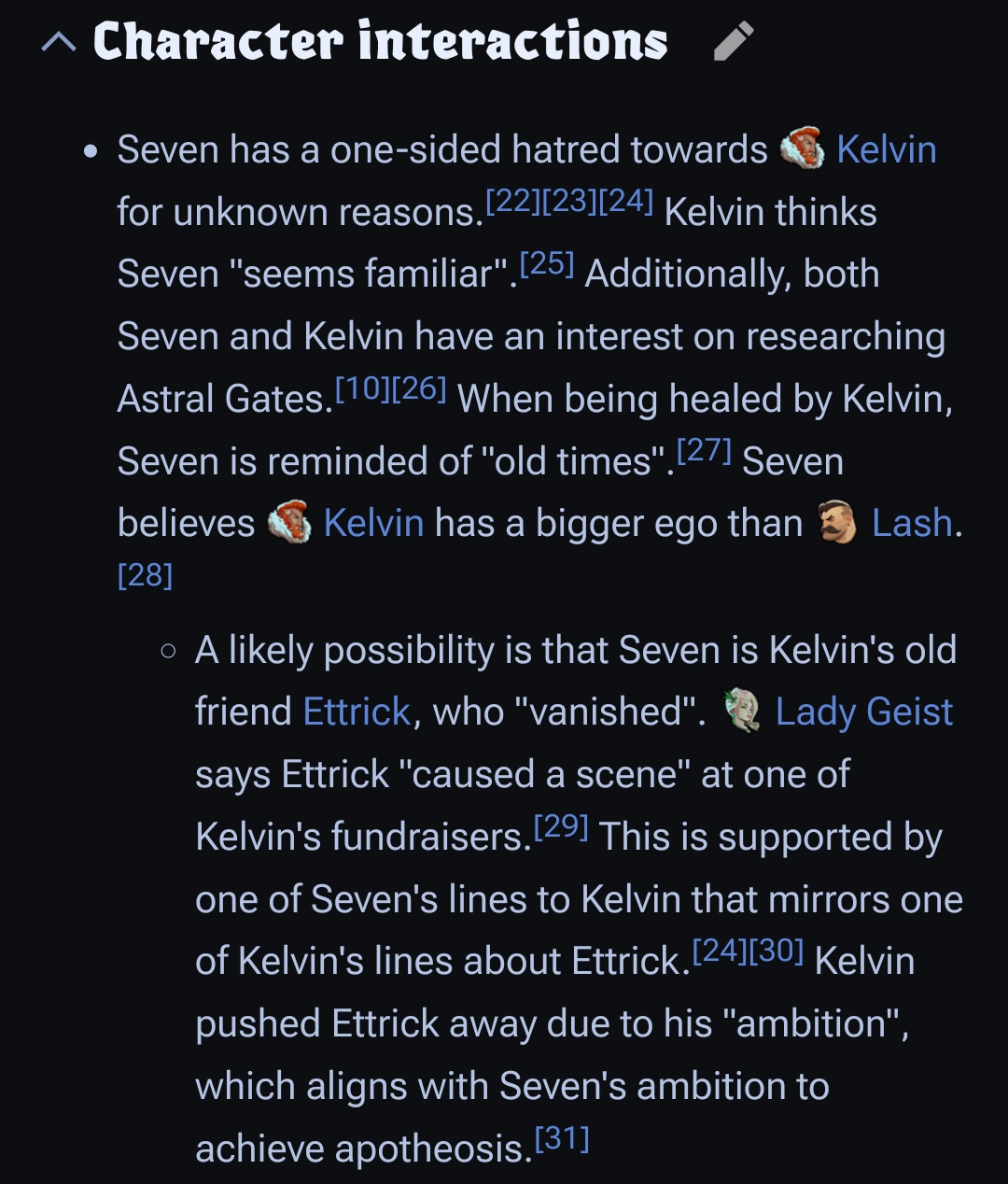
Task: Click the Lash portrait icon
Action: tap(837, 523)
